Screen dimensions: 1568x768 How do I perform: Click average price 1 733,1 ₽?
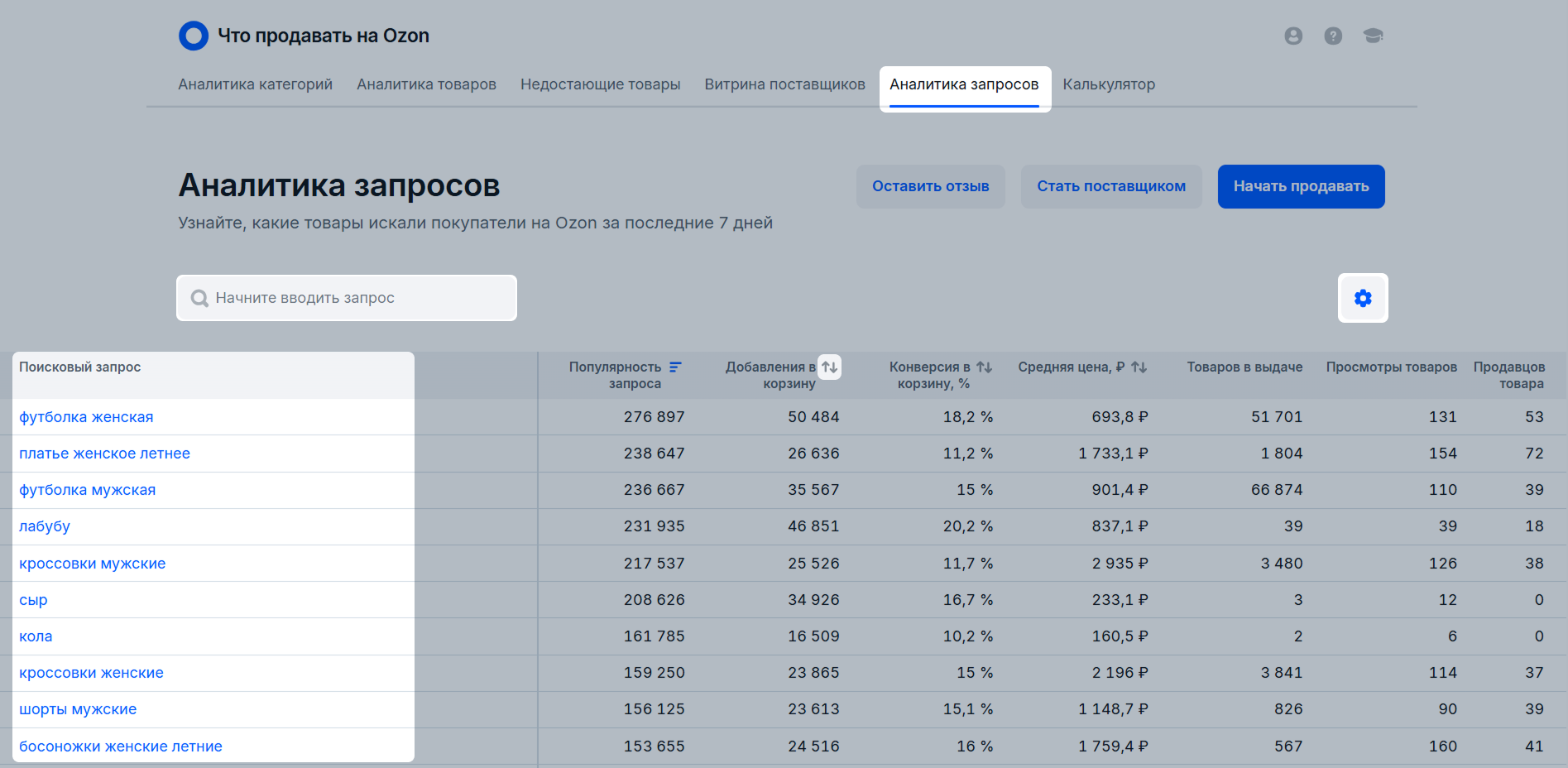click(x=1113, y=454)
